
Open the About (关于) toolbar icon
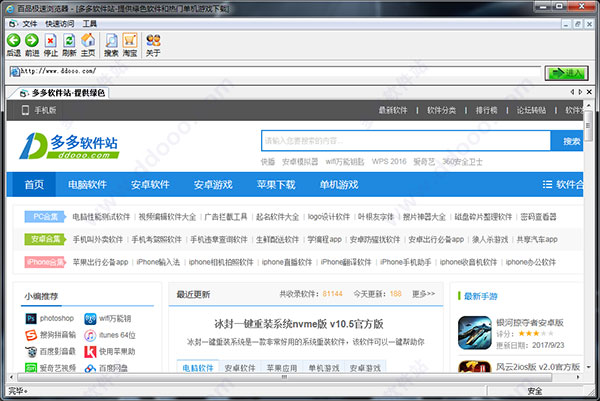(153, 41)
